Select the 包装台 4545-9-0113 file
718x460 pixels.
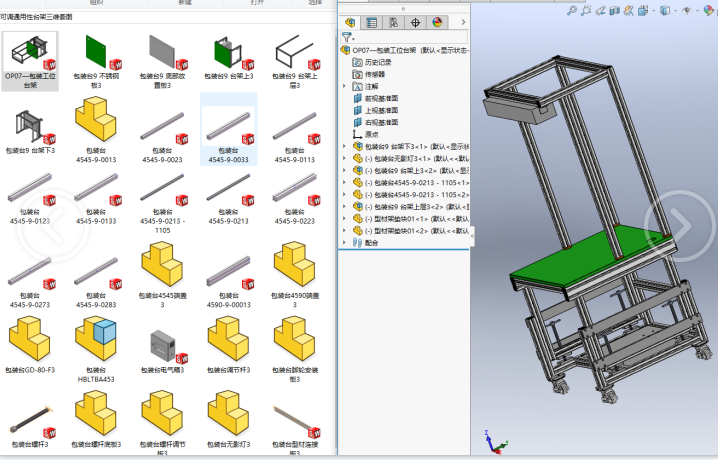point(294,135)
